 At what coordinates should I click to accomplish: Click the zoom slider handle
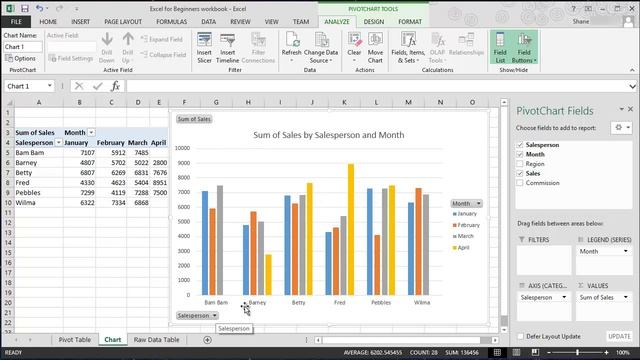coord(577,352)
